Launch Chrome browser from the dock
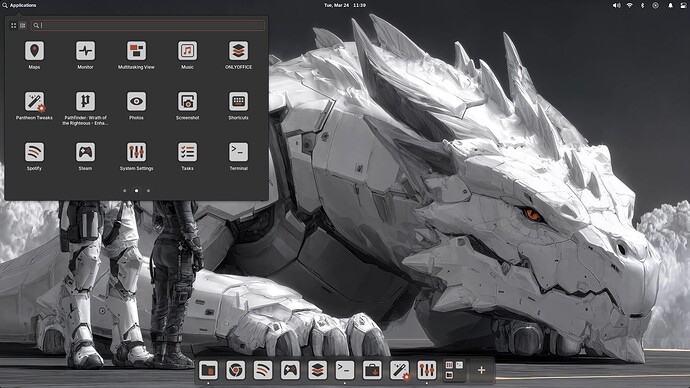Viewport: 690px width, 388px height. pyautogui.click(x=235, y=370)
